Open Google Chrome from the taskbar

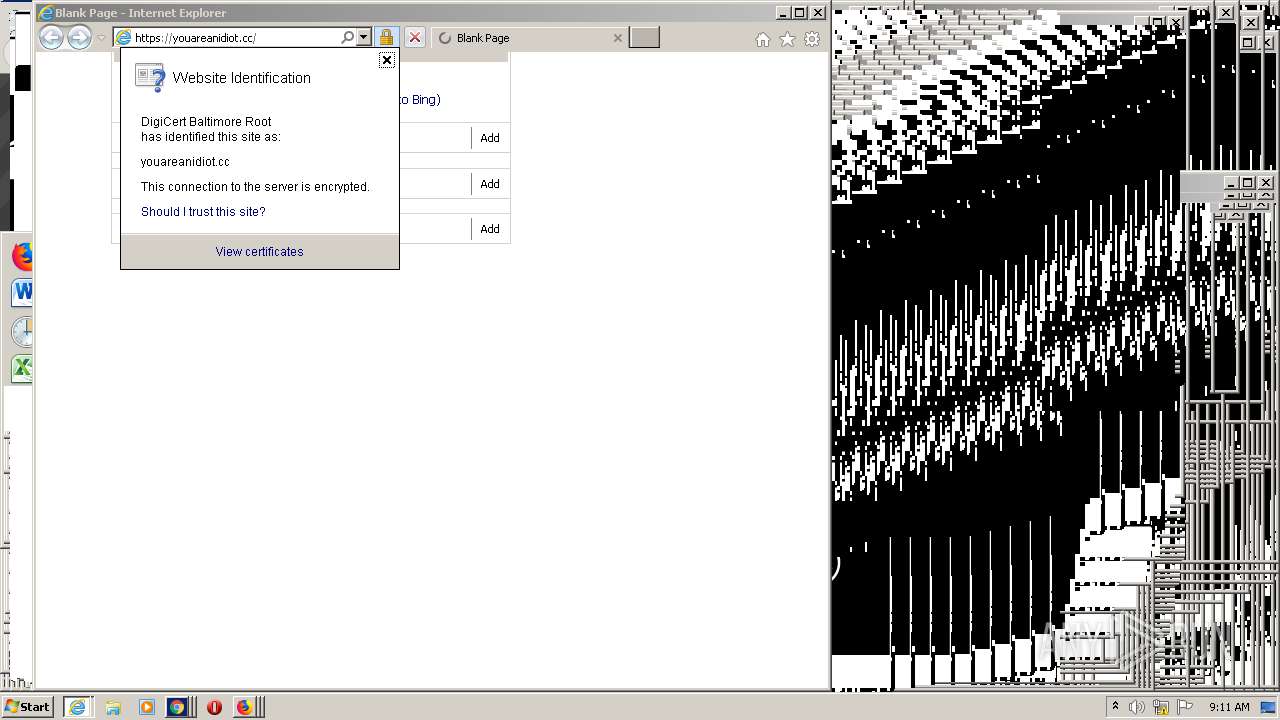point(177,707)
